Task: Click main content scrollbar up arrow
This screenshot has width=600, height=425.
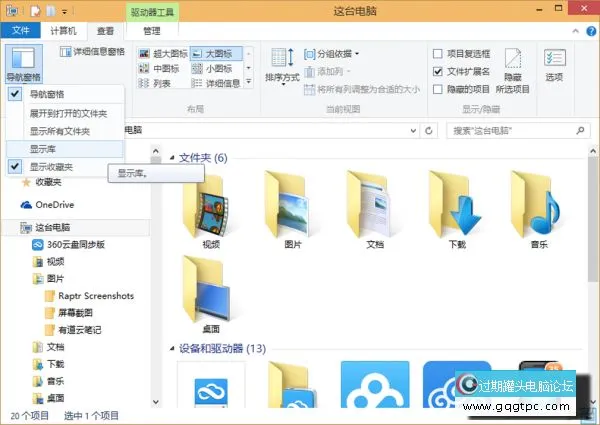Action: 593,151
